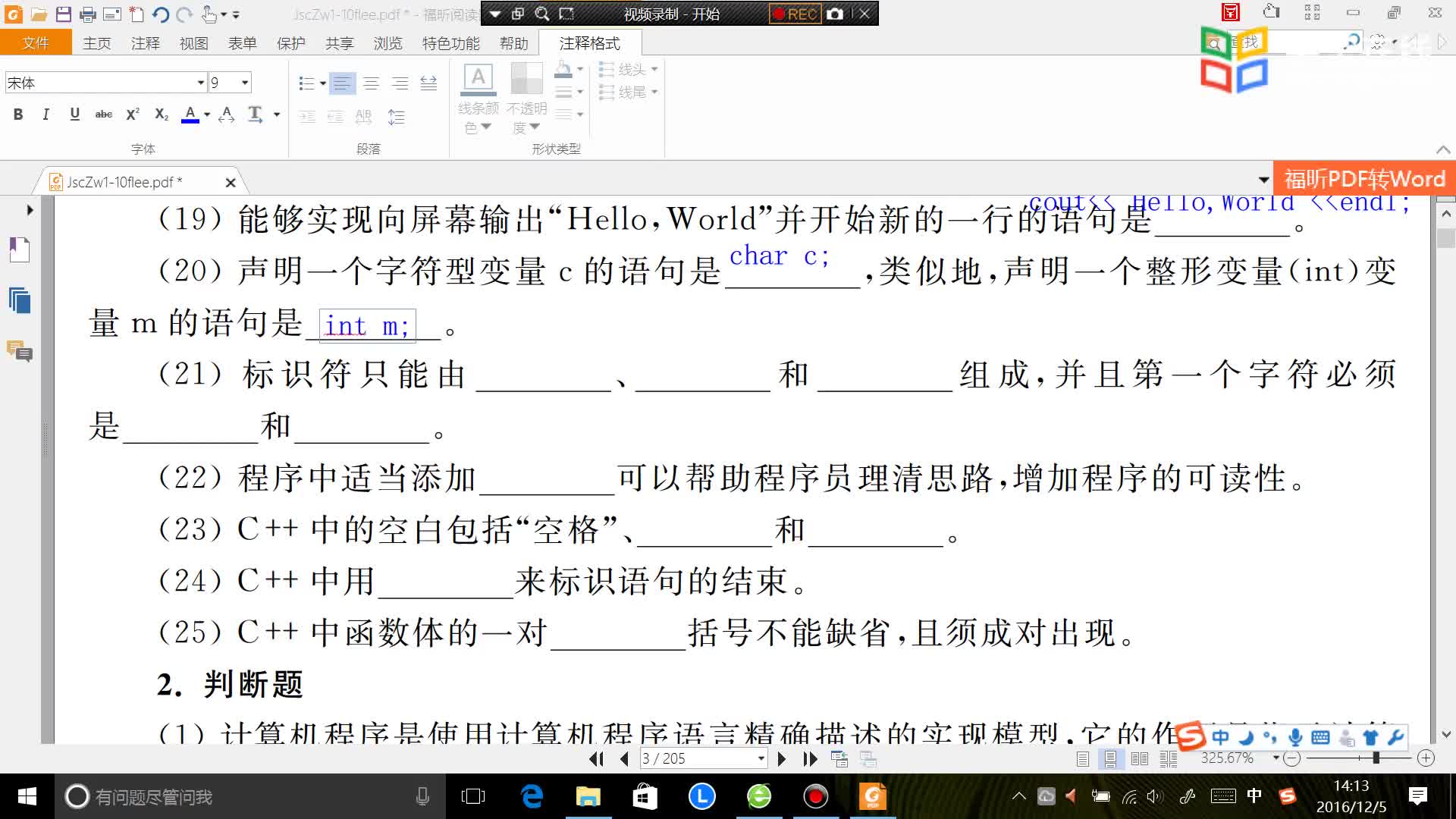
Task: Adjust line spacing in paragraph group
Action: [396, 117]
